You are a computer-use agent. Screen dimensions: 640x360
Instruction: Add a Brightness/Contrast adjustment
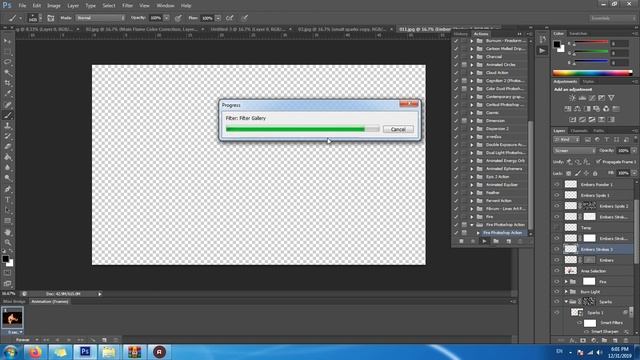(572, 98)
